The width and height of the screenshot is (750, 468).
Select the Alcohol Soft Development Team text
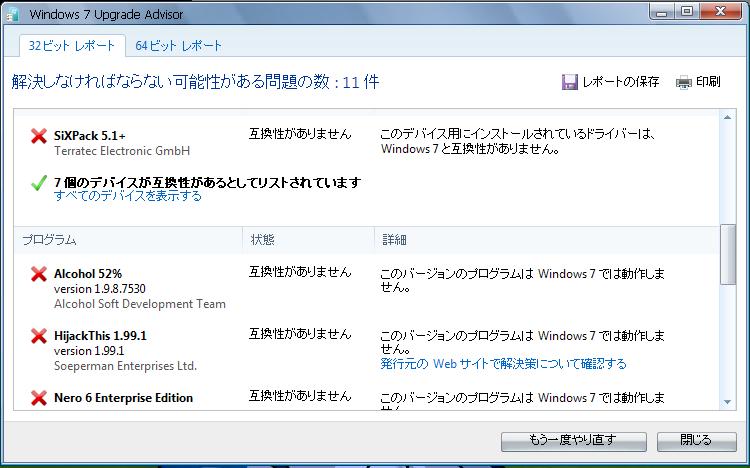tap(140, 304)
